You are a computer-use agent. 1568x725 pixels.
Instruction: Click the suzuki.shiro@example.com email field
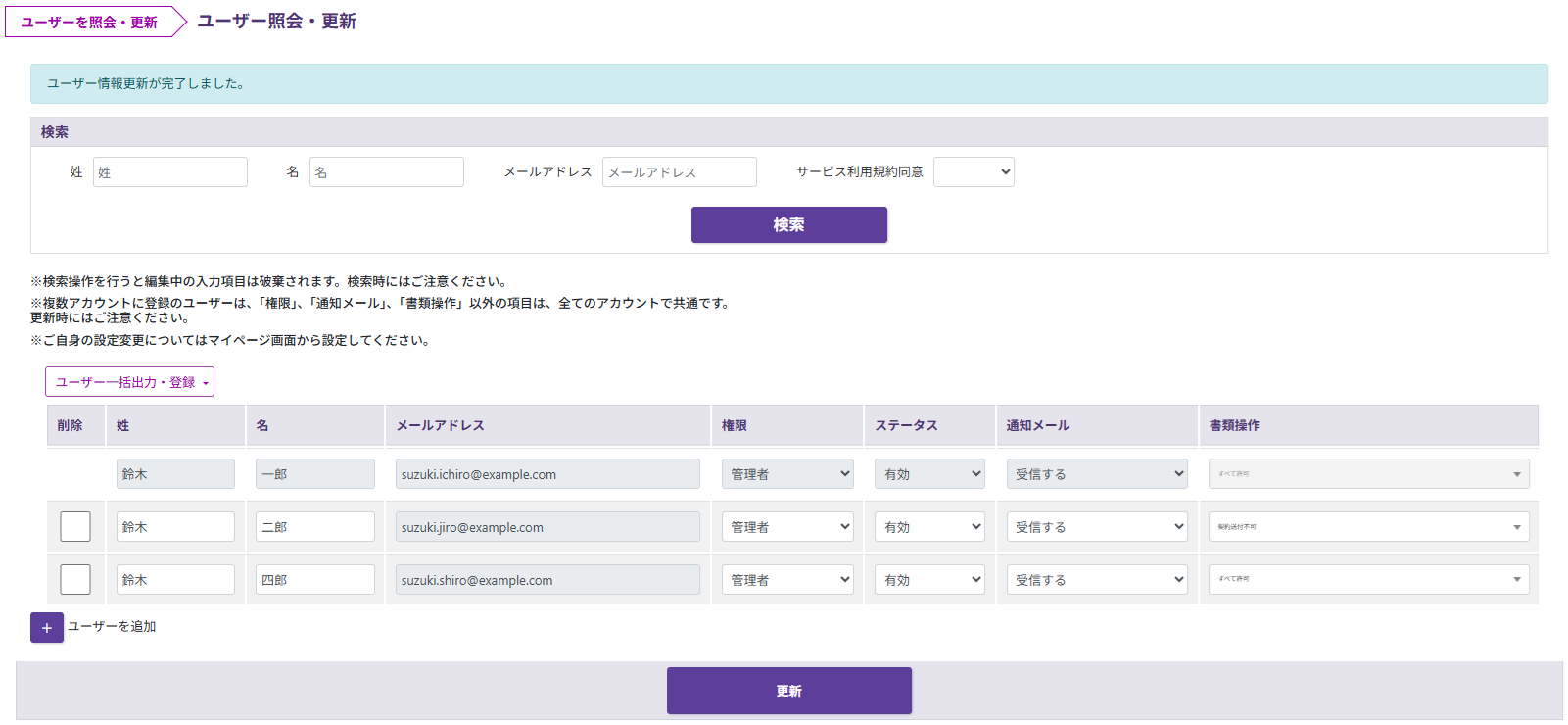point(547,580)
